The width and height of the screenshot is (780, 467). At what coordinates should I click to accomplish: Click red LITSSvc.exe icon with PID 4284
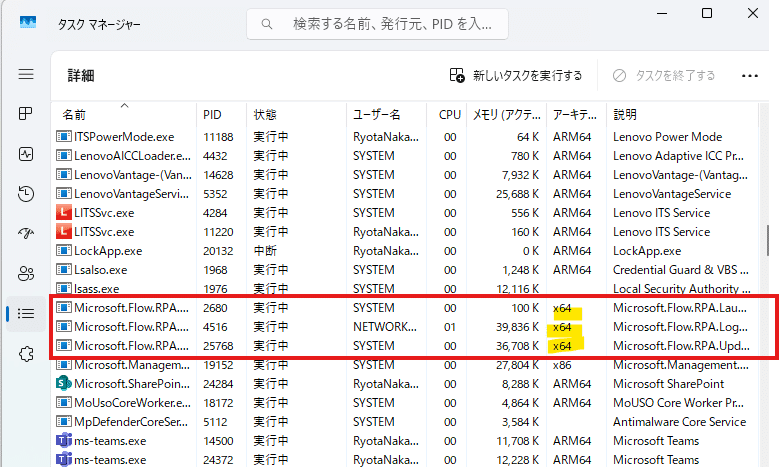pyautogui.click(x=64, y=213)
